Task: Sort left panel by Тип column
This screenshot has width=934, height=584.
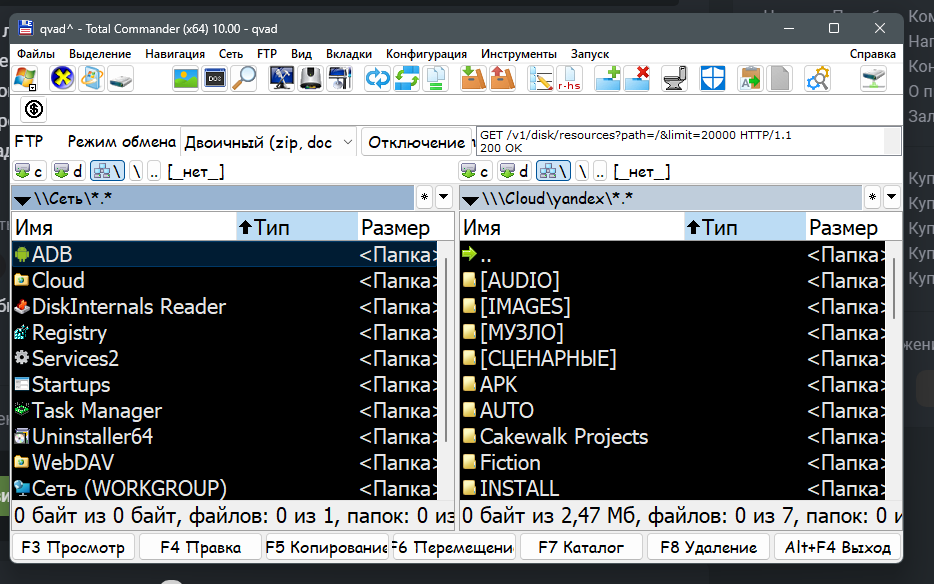Action: 297,227
